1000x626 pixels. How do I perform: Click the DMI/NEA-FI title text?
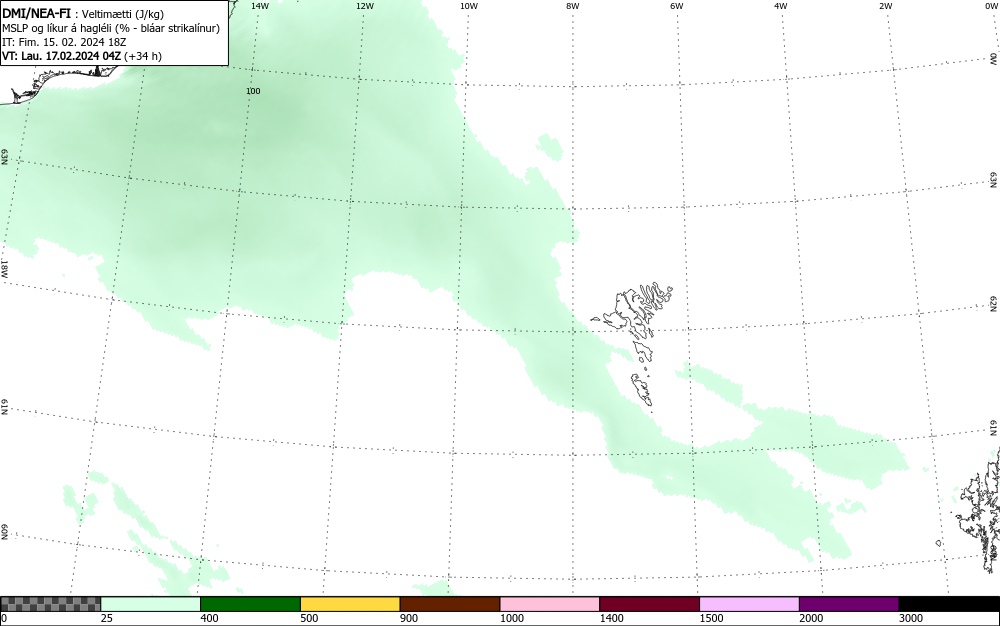coord(36,13)
